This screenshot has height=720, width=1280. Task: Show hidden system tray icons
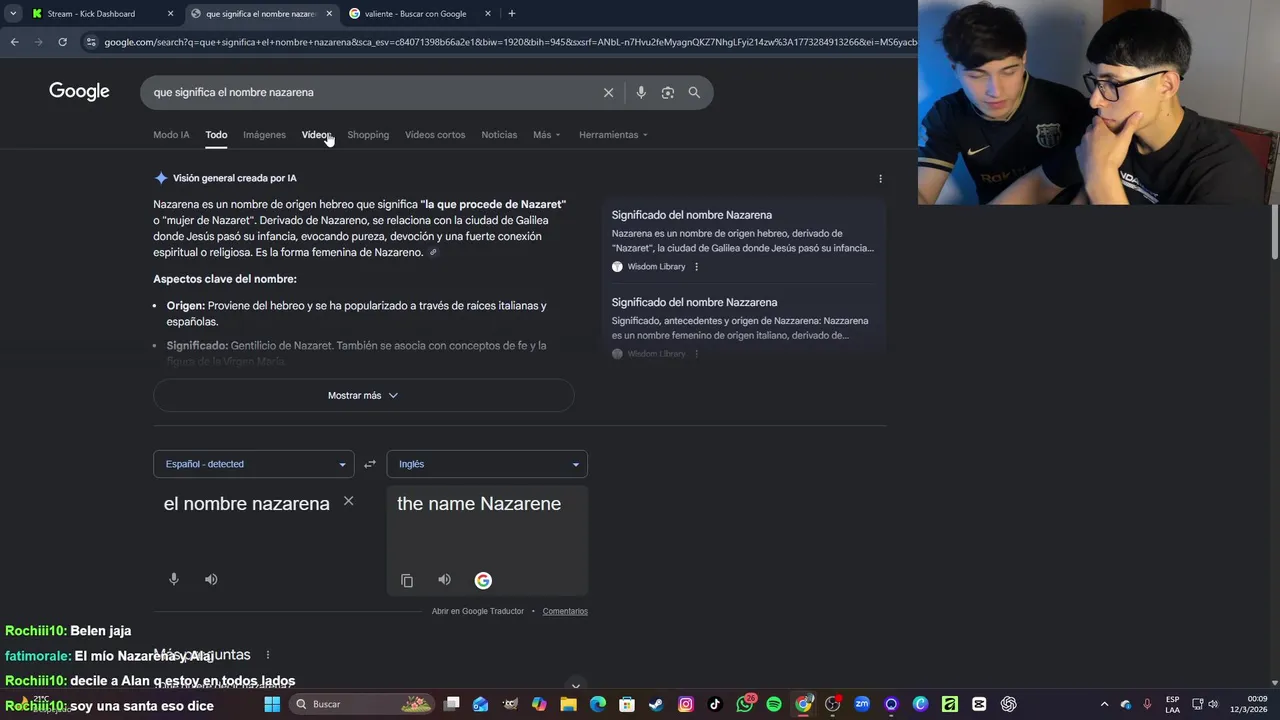pyautogui.click(x=1104, y=704)
